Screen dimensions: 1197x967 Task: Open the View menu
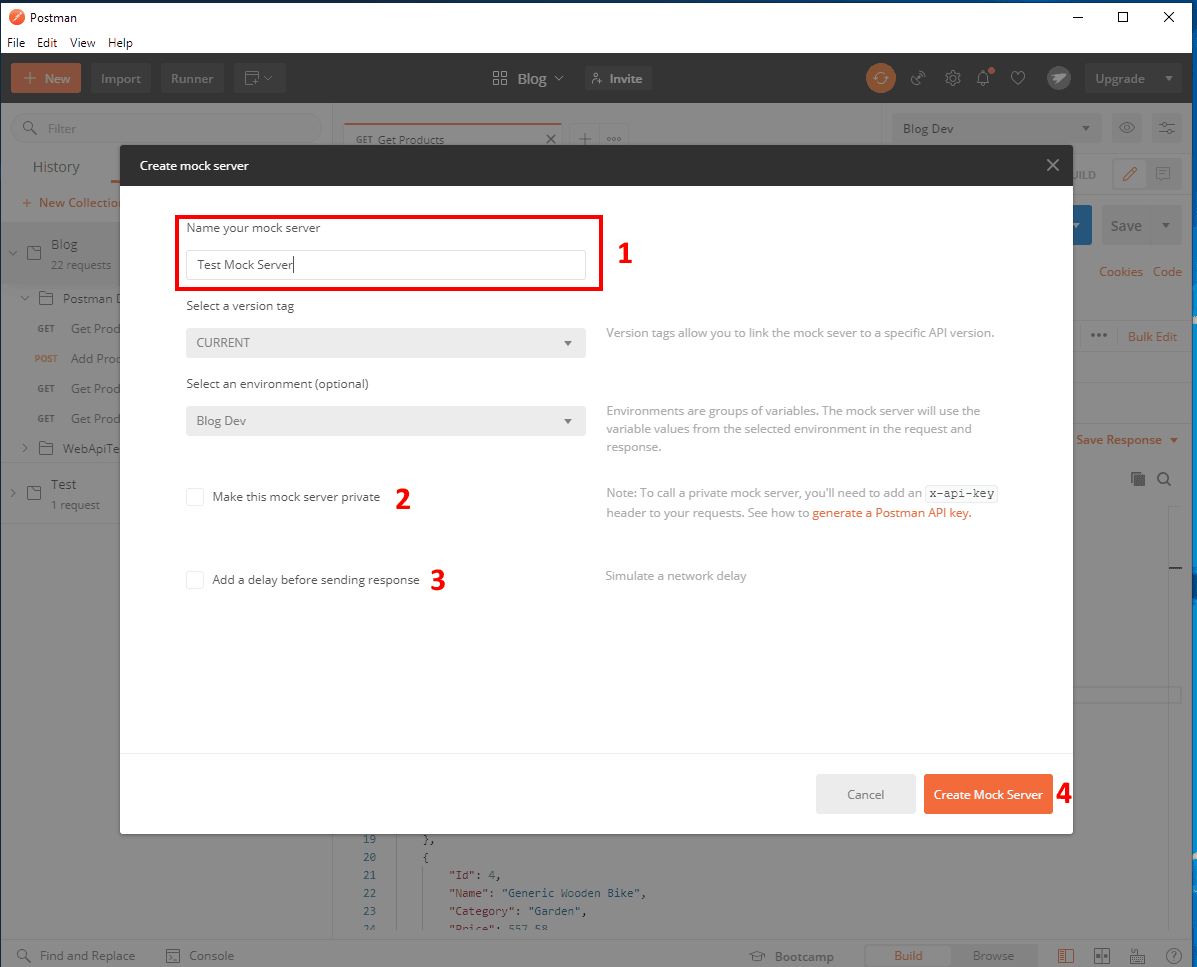(x=82, y=43)
